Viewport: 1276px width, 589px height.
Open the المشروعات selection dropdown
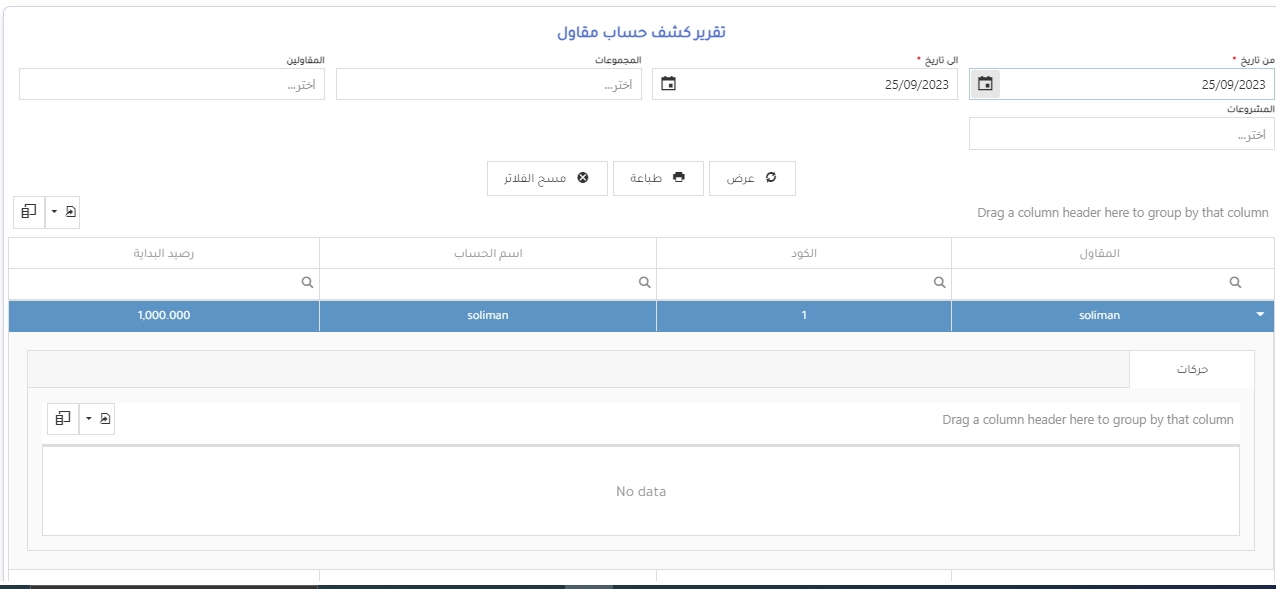pyautogui.click(x=1121, y=134)
